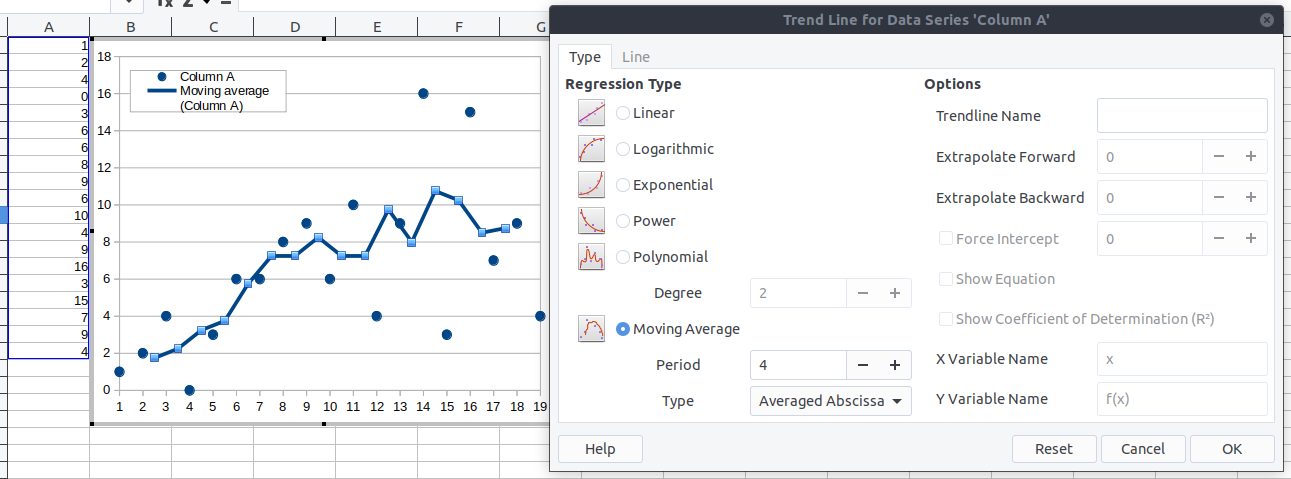Open Help for the trend line dialog
The height and width of the screenshot is (479, 1291).
tap(600, 449)
